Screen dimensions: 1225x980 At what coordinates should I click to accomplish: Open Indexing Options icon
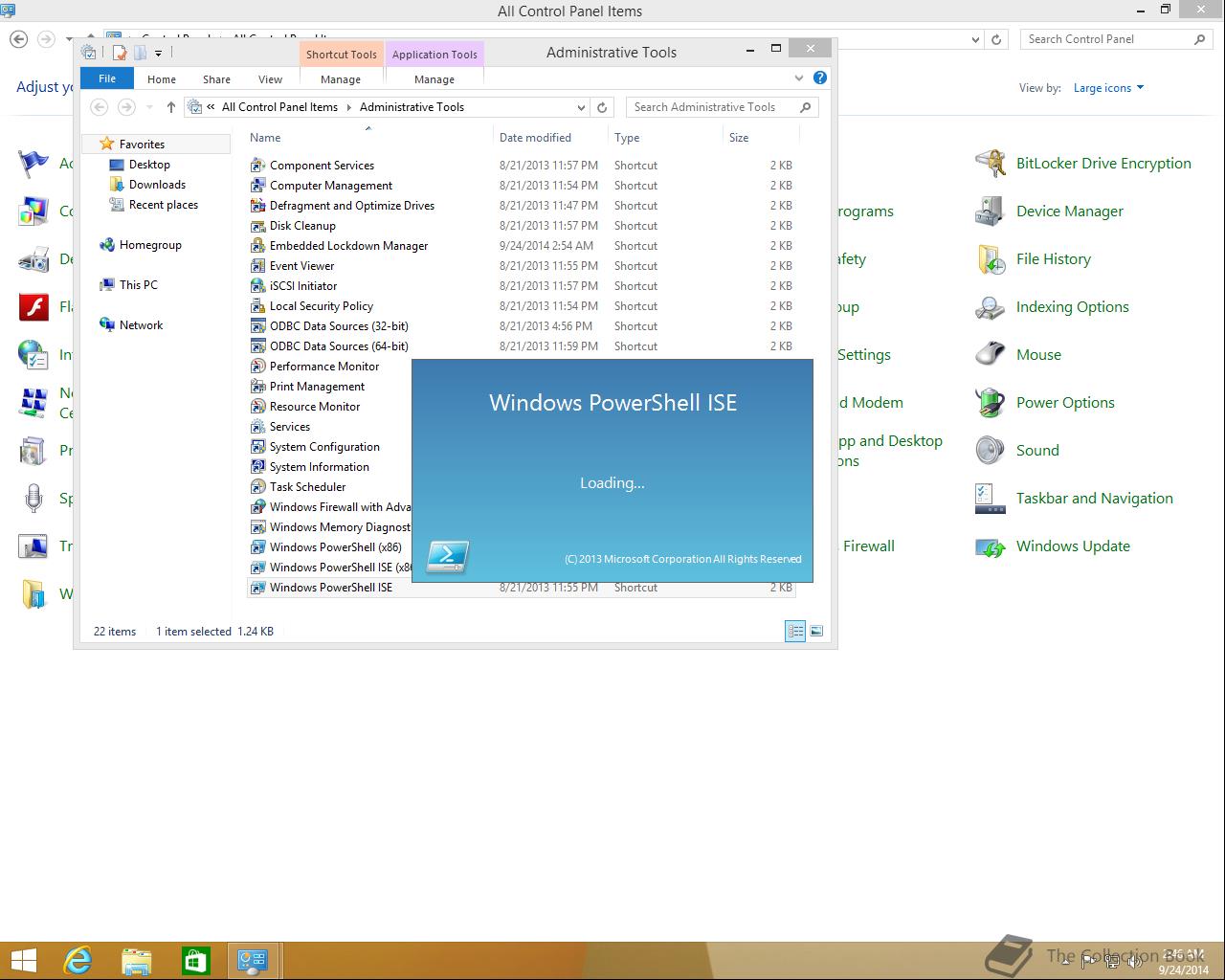point(991,307)
